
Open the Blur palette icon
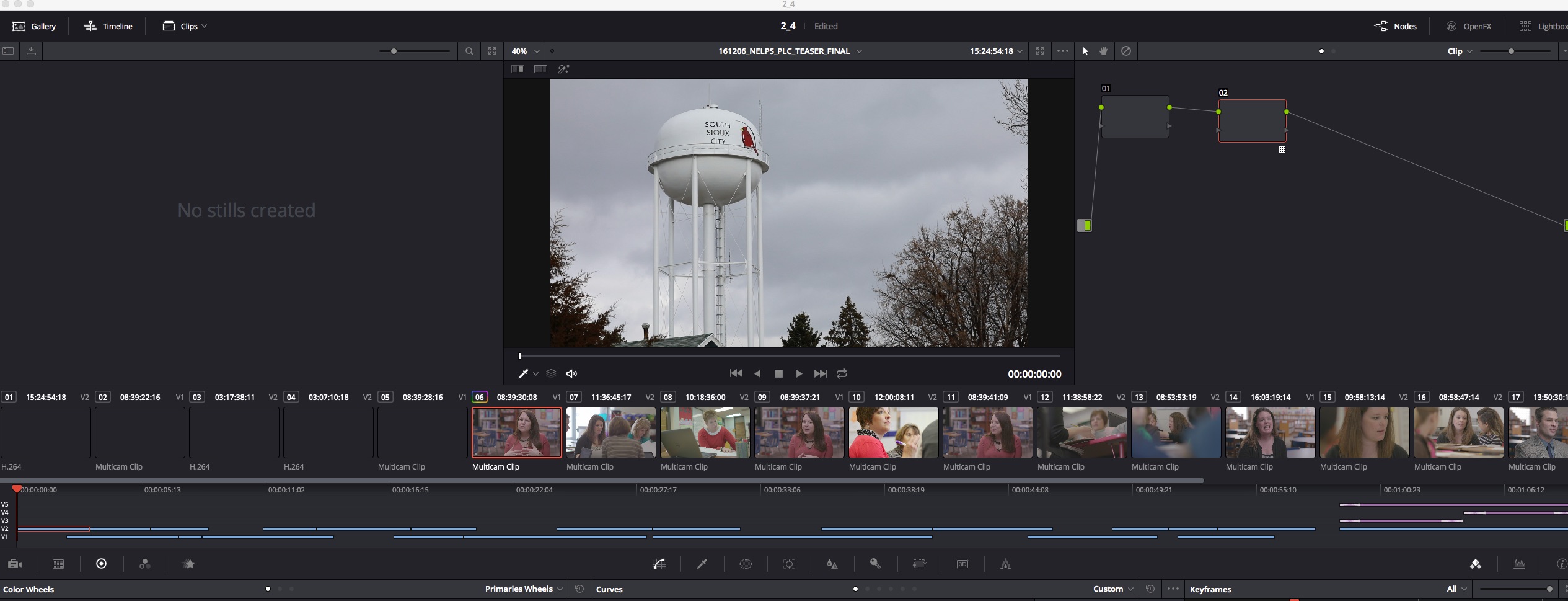832,564
